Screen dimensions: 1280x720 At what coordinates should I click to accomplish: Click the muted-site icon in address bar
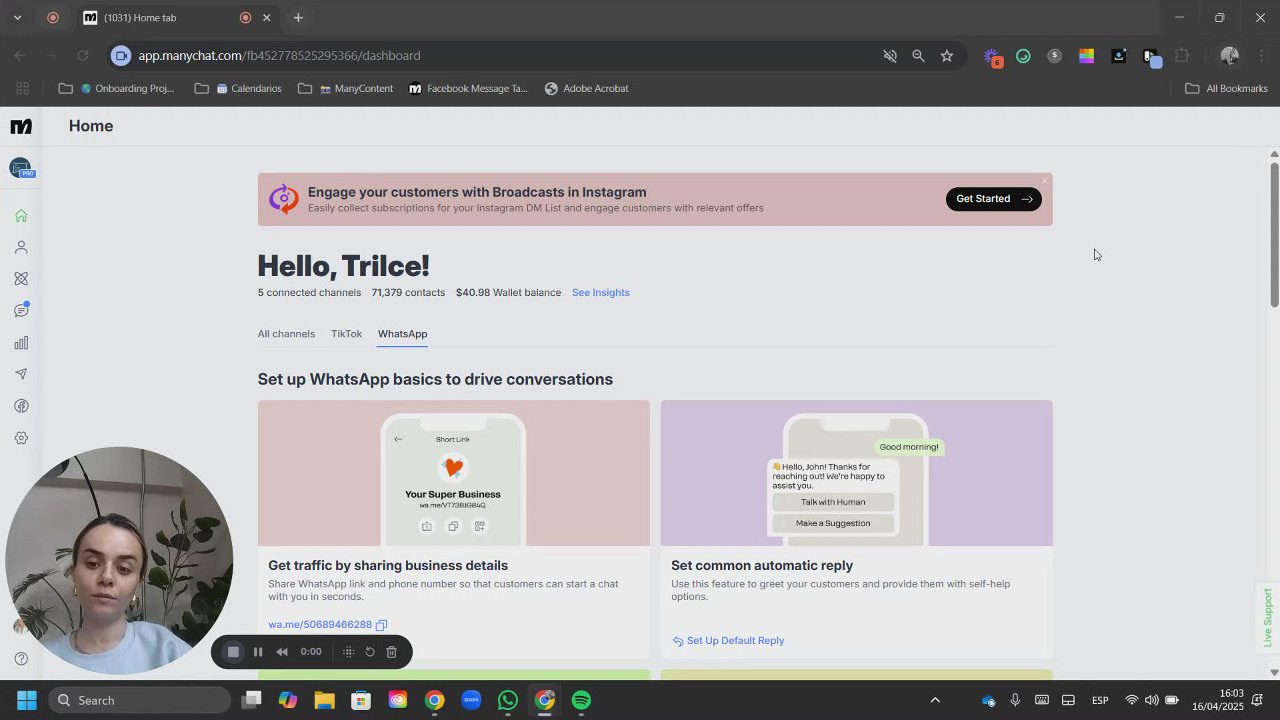890,56
